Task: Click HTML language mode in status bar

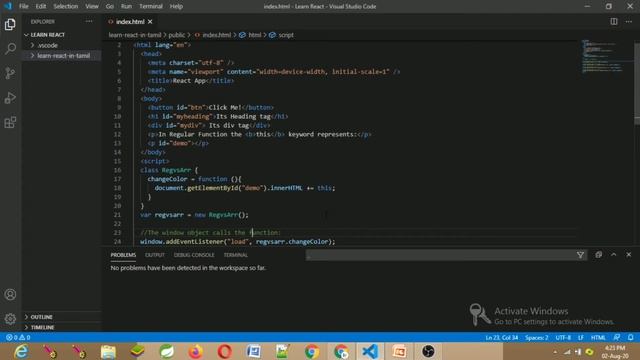Action: click(x=598, y=338)
